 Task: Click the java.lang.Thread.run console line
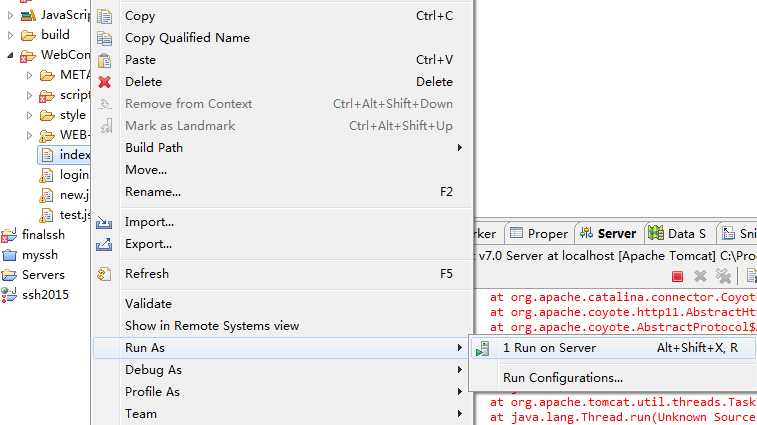(x=623, y=417)
